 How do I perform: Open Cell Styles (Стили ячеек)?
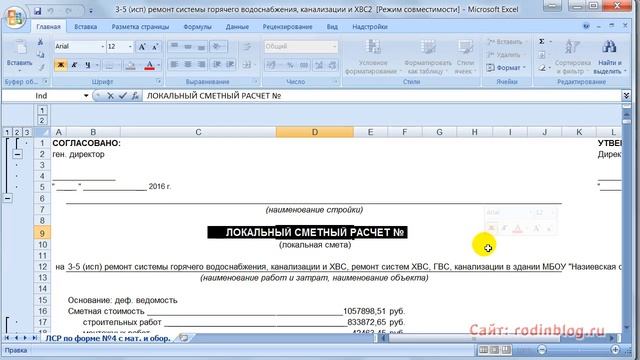[465, 57]
